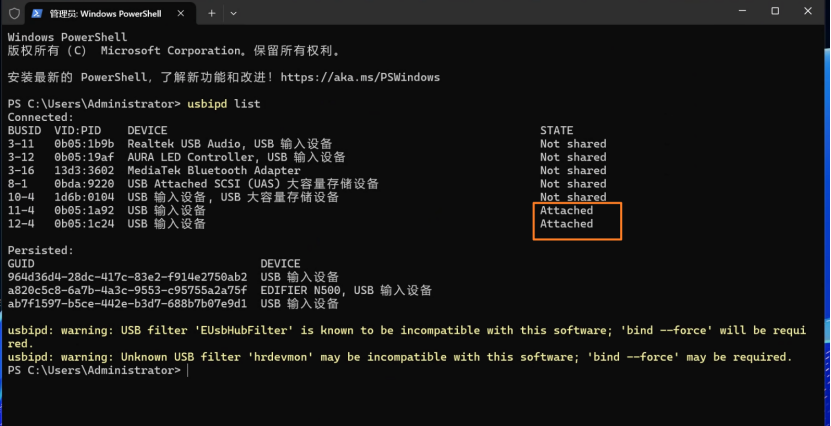
Task: Expand the new tab profile dropdown
Action: 234,13
